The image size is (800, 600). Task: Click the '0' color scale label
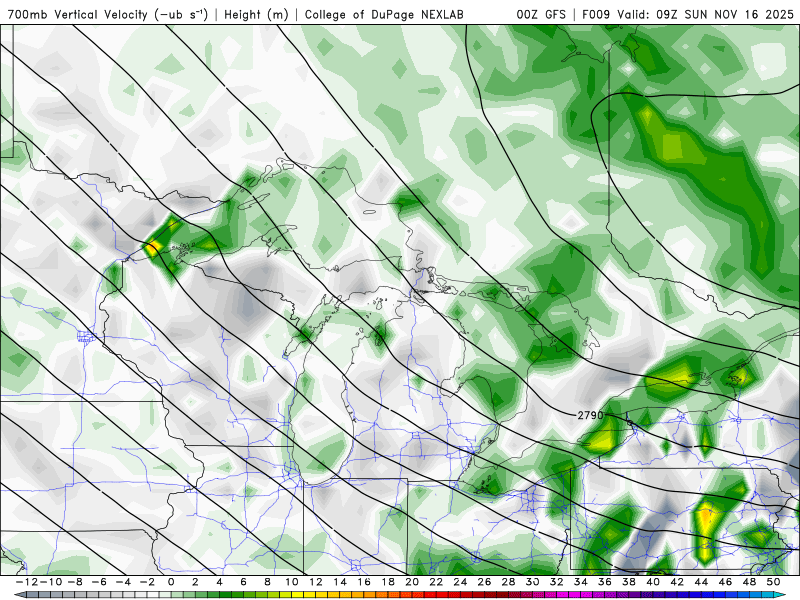coord(171,582)
